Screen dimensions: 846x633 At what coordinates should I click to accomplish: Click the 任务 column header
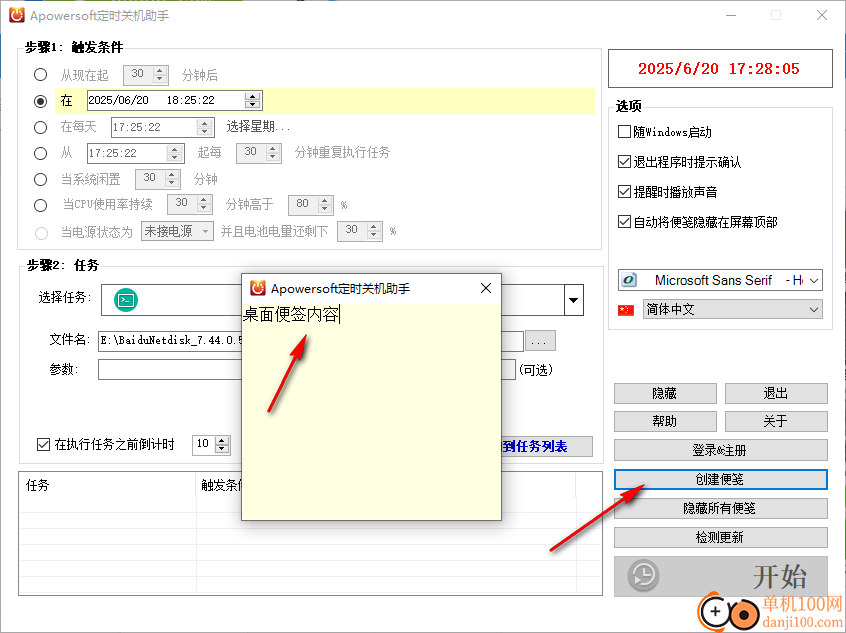(107, 485)
